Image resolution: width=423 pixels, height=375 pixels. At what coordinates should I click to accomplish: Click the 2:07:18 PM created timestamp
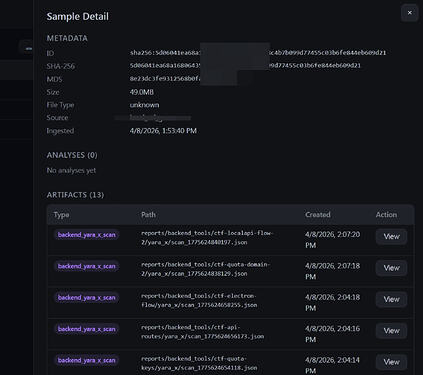[332, 271]
